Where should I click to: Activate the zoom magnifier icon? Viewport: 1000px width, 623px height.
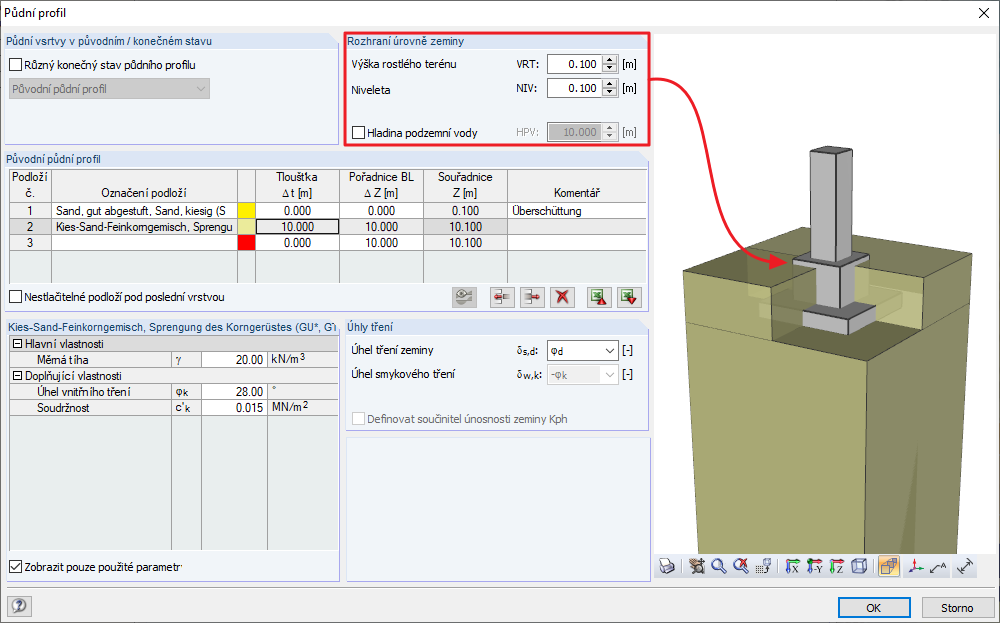(719, 566)
